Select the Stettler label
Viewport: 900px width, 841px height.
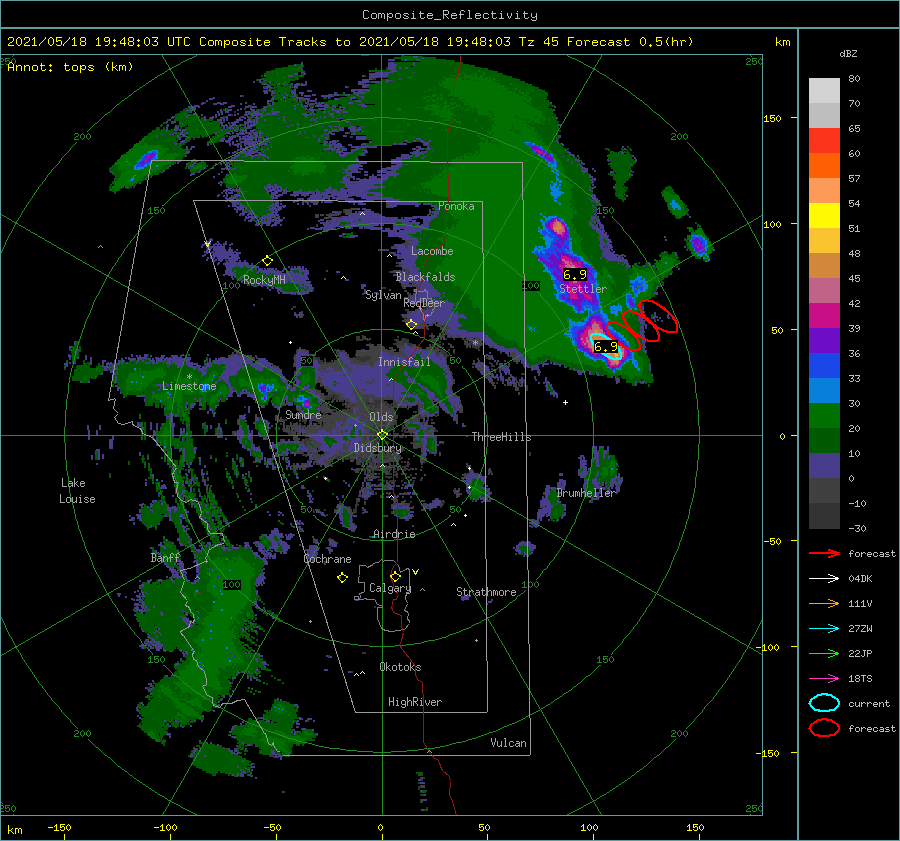click(x=583, y=289)
